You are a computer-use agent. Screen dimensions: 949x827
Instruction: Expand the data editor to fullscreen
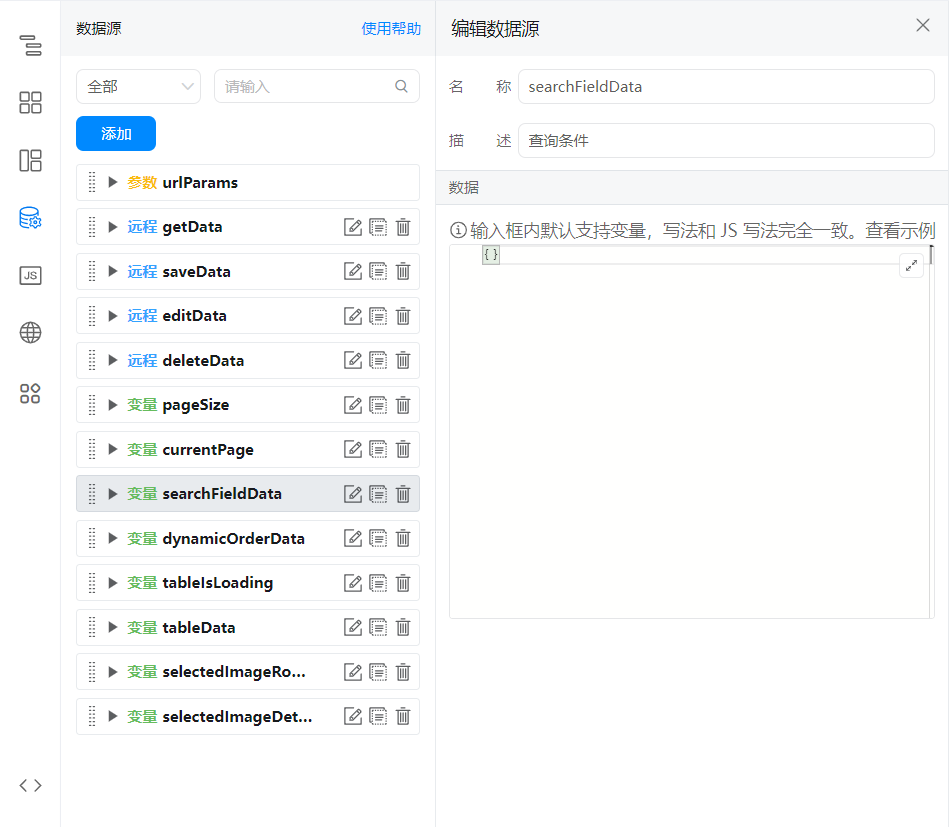911,265
